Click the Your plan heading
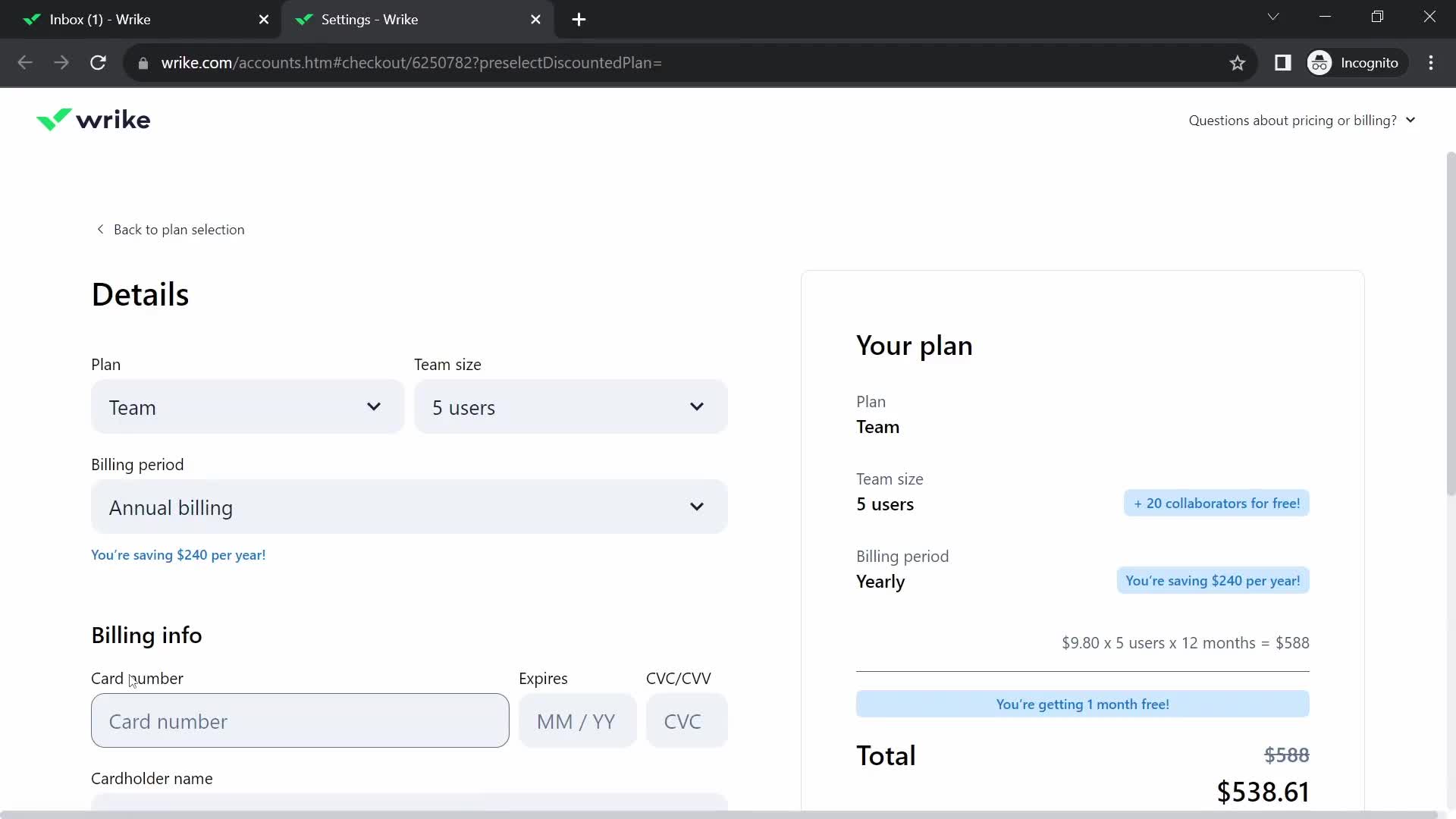 915,346
